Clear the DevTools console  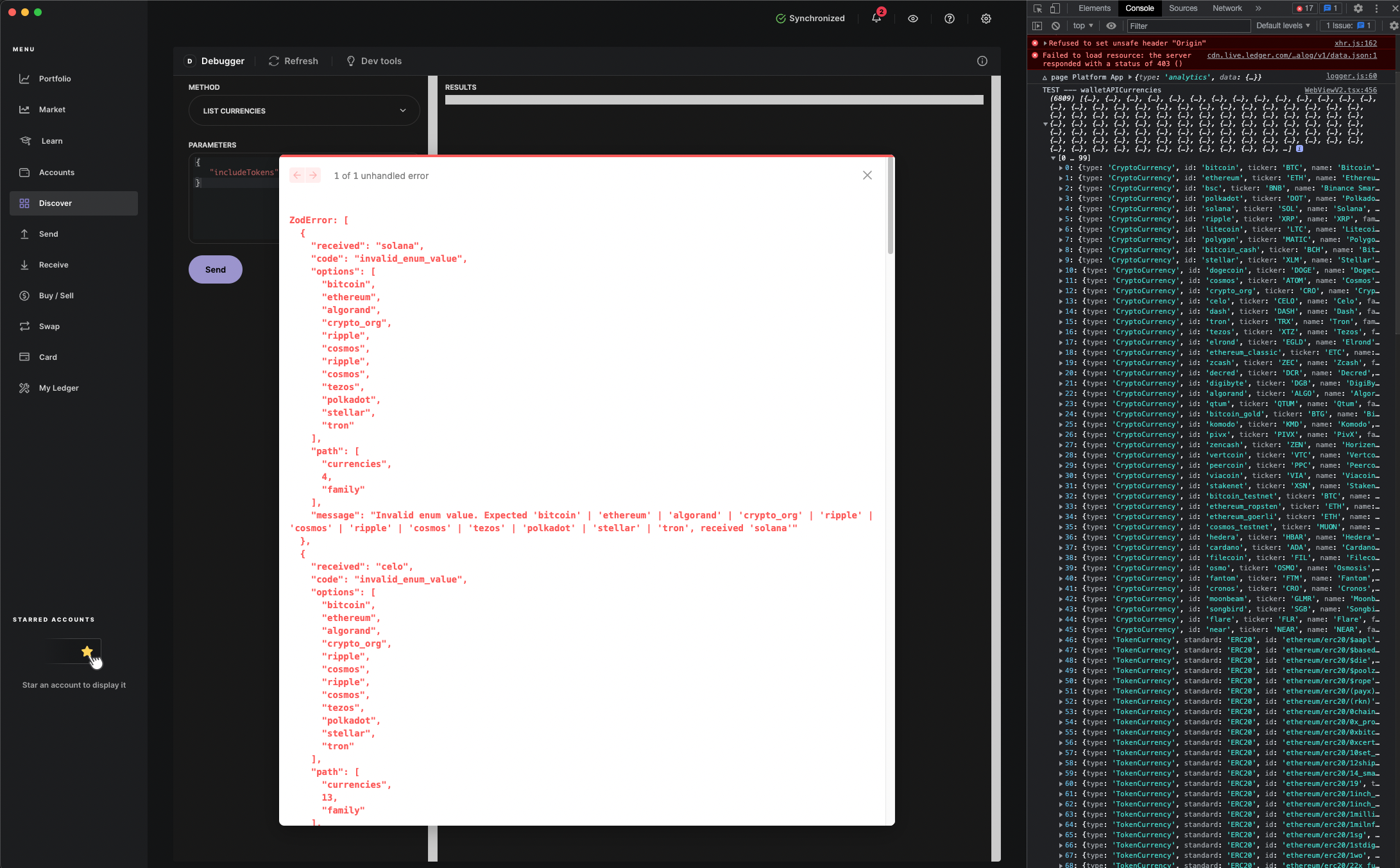(x=1056, y=26)
